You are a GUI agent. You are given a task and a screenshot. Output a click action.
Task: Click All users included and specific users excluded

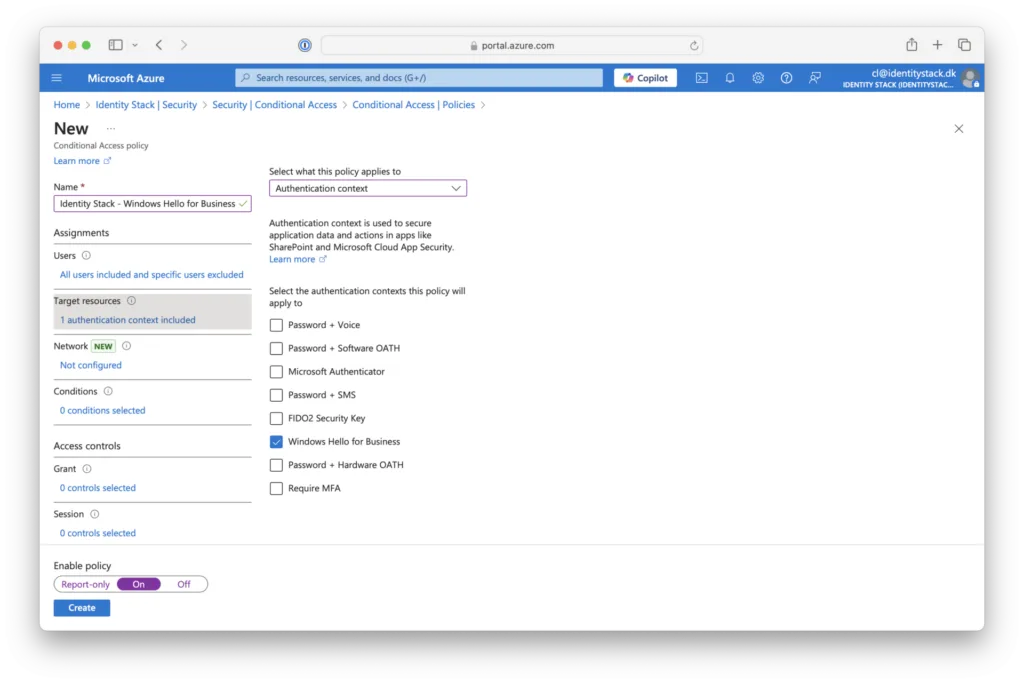coord(152,275)
